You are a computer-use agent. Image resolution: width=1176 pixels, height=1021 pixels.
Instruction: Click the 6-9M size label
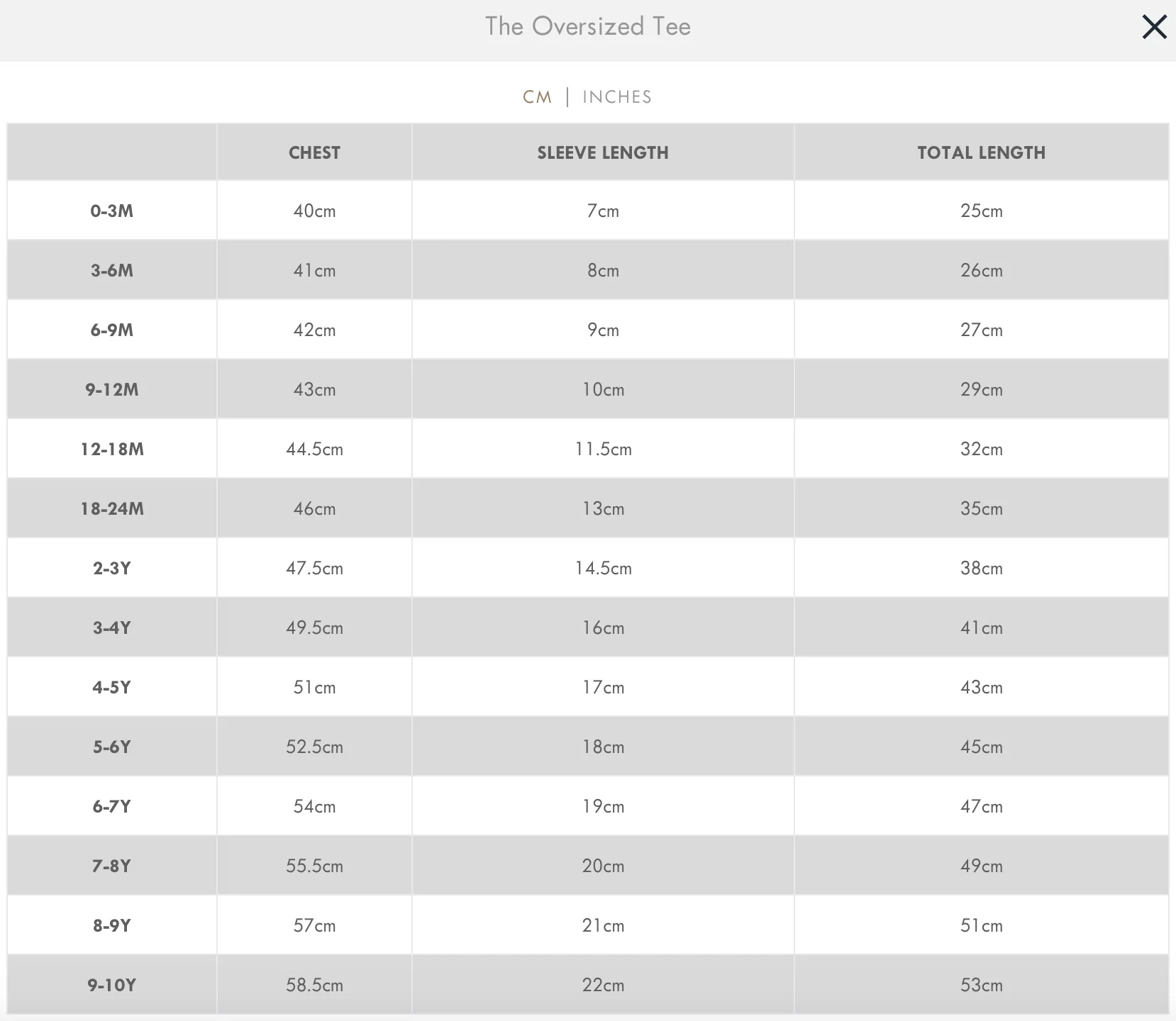112,330
